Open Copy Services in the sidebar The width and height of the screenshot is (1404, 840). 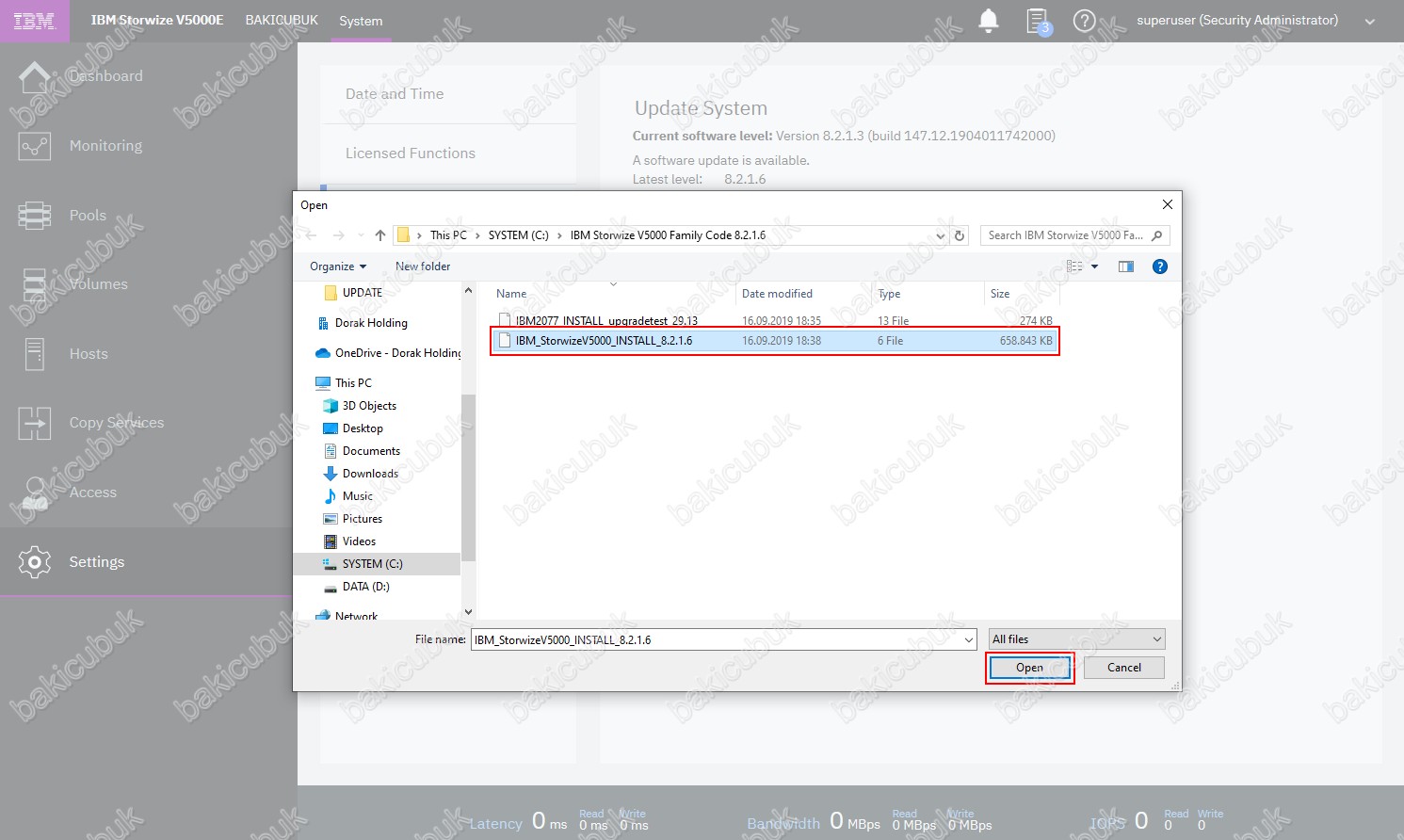pos(116,423)
